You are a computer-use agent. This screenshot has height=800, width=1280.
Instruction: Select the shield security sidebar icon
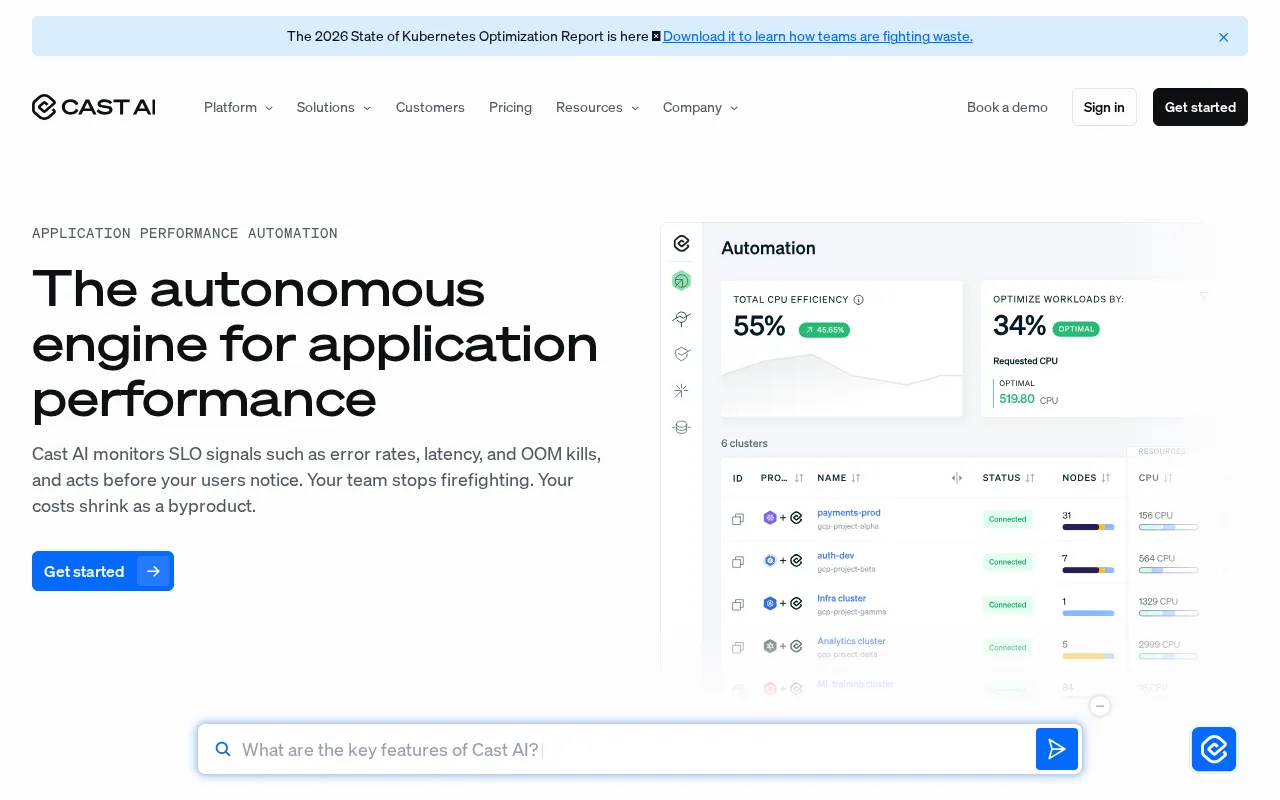click(x=681, y=354)
